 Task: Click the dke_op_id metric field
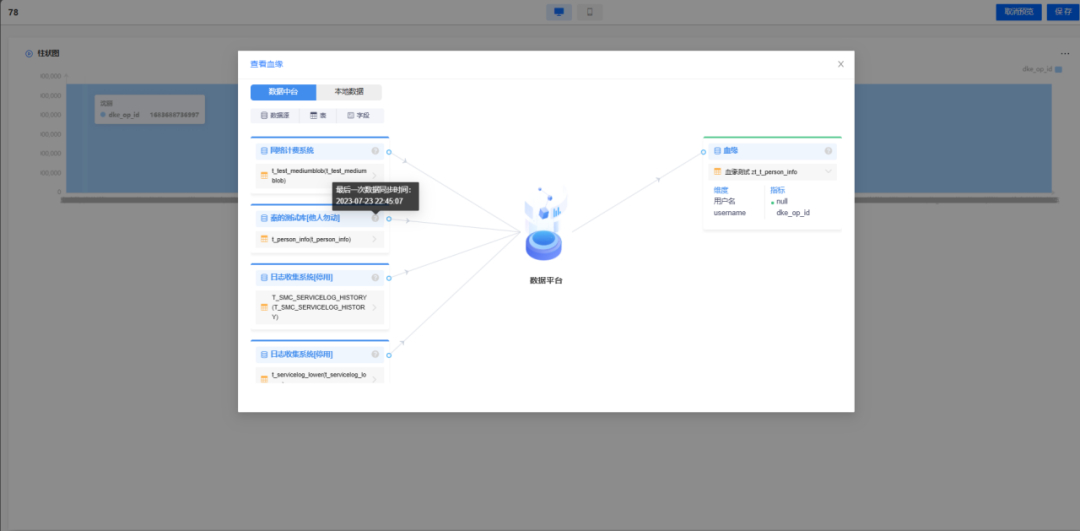(793, 213)
